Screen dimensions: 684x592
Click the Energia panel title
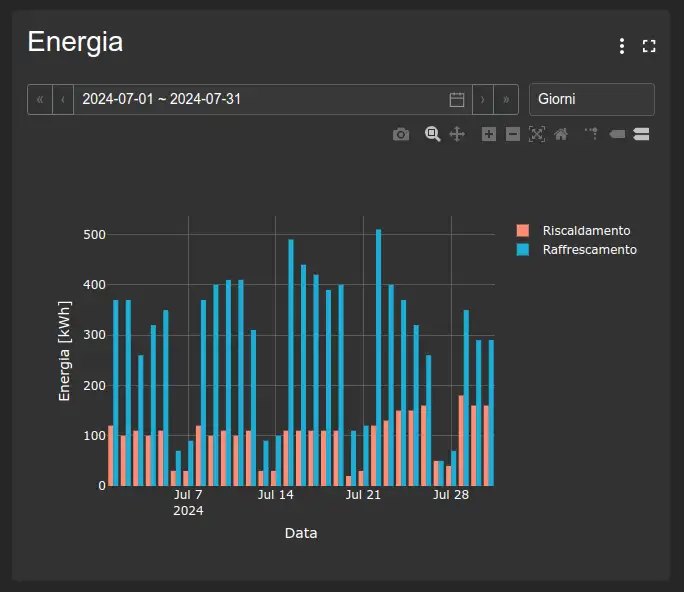(75, 42)
